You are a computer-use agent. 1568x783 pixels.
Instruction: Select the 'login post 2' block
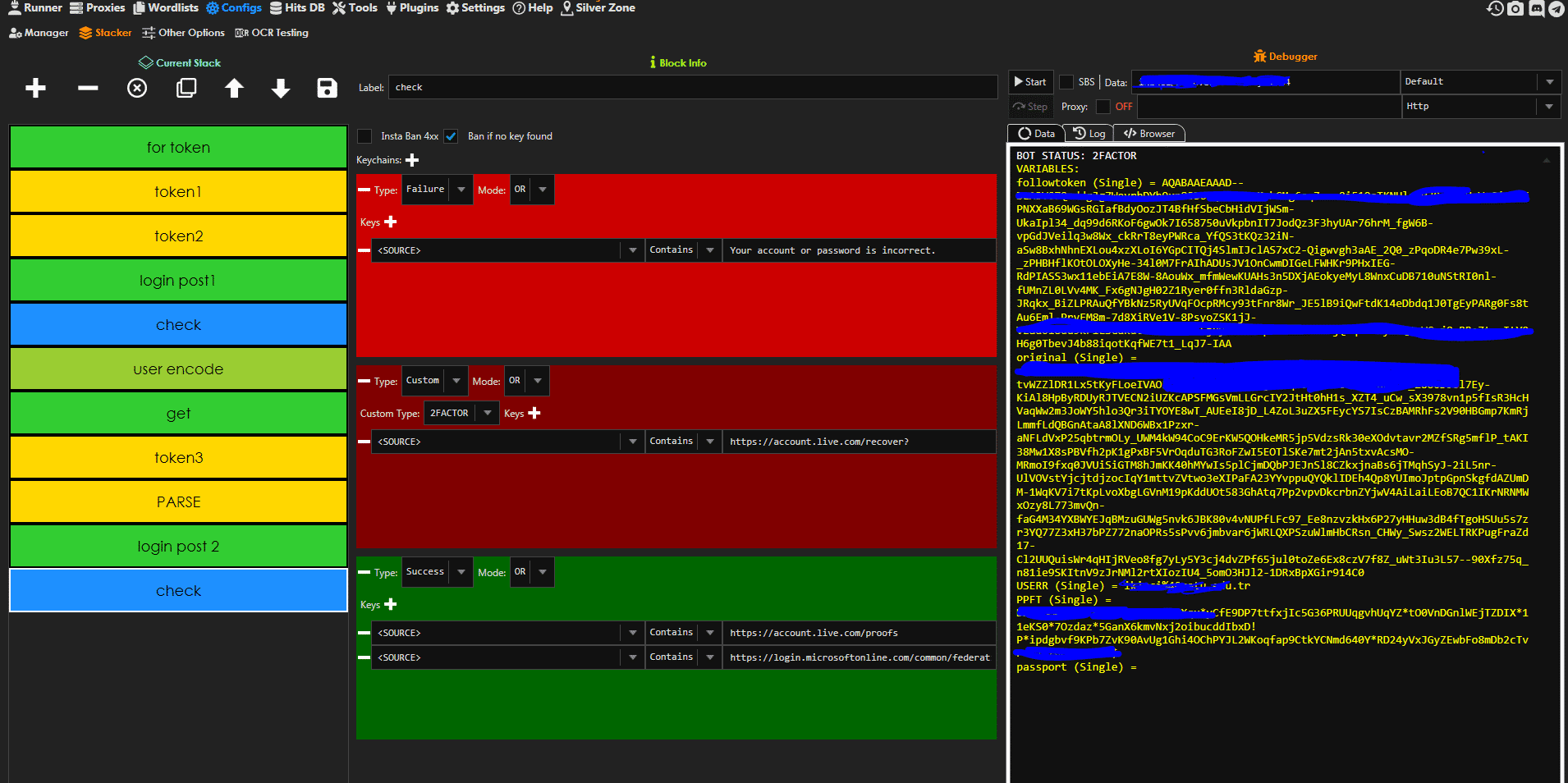click(x=178, y=547)
